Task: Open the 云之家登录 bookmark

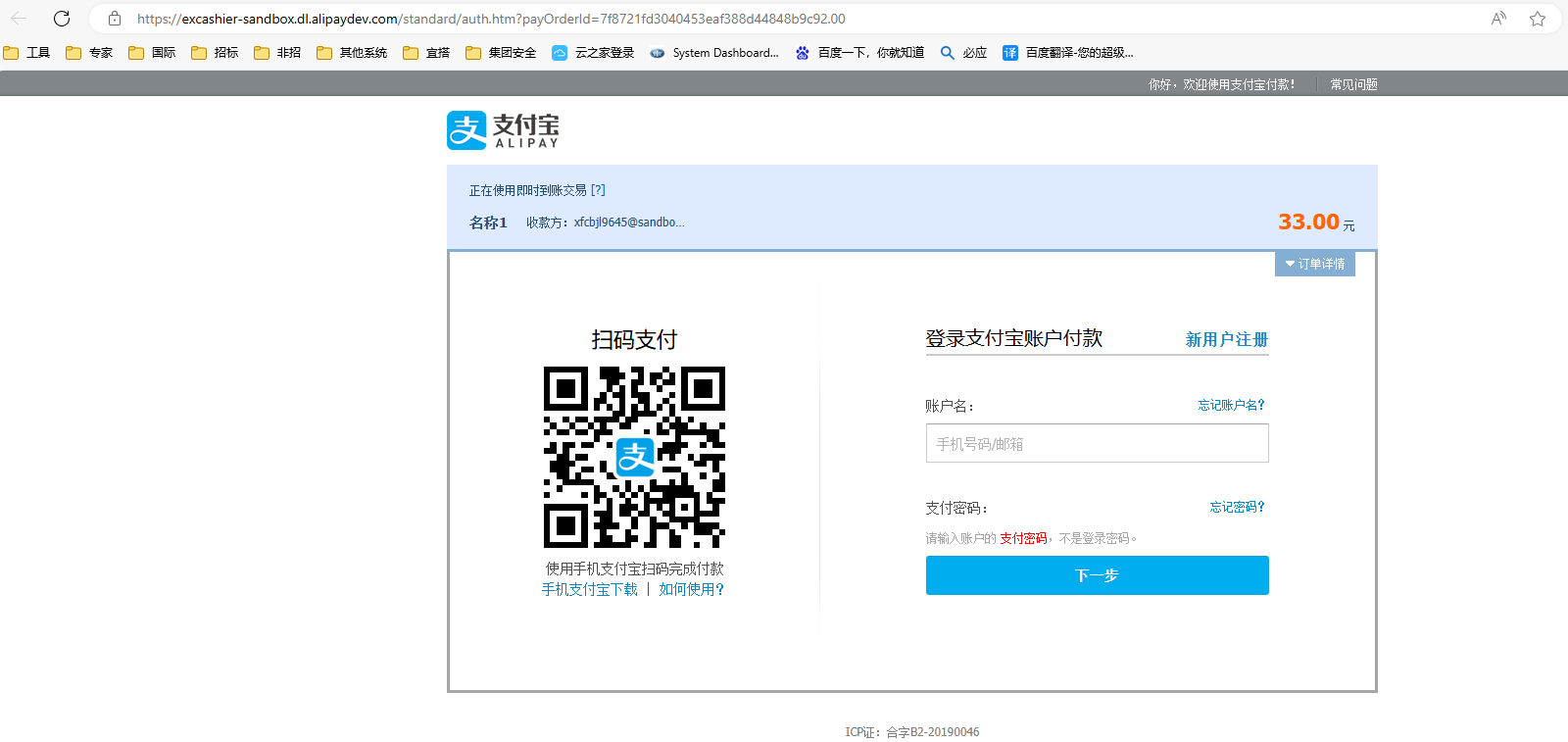Action: pos(594,53)
